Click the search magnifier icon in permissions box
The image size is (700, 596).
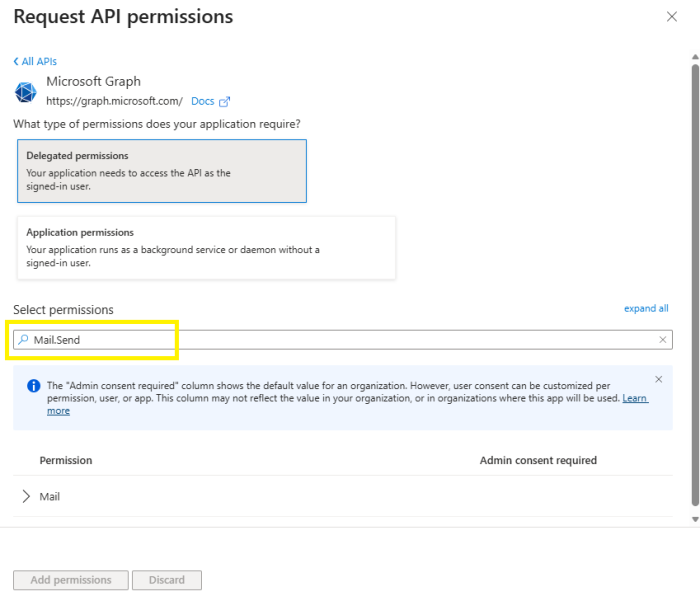(x=24, y=340)
